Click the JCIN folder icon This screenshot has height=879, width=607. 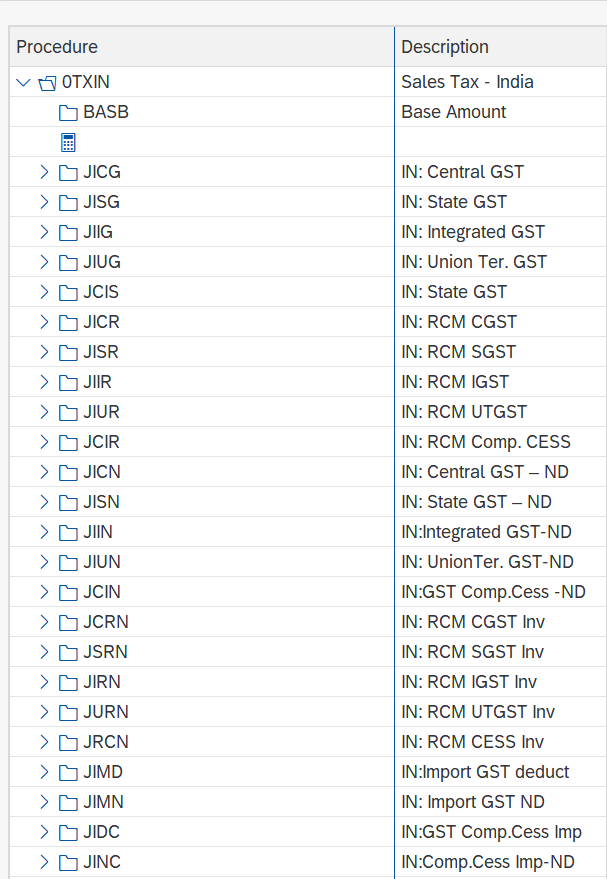point(68,593)
